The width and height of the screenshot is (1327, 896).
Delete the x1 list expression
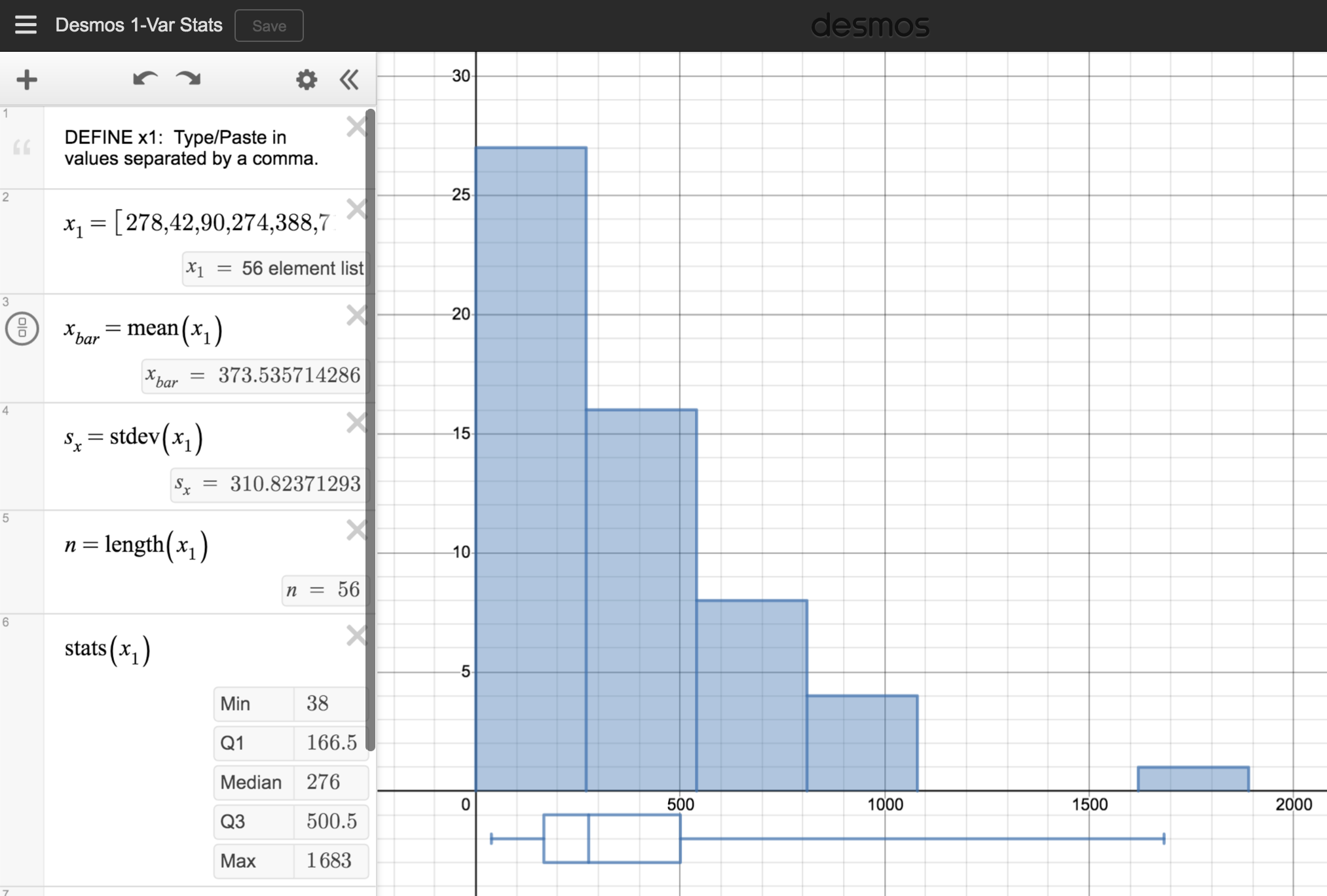tap(357, 210)
